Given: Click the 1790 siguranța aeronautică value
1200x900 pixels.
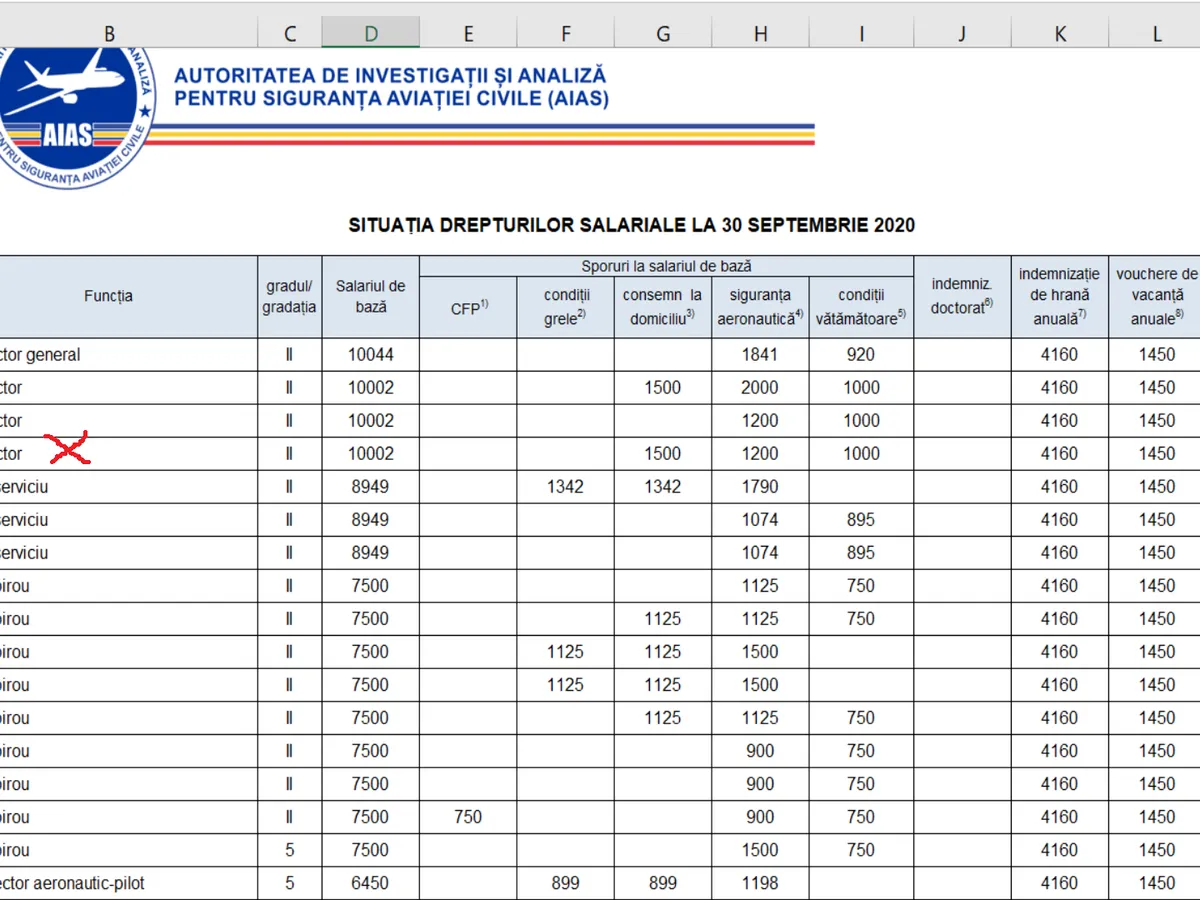Looking at the screenshot, I should (x=761, y=487).
